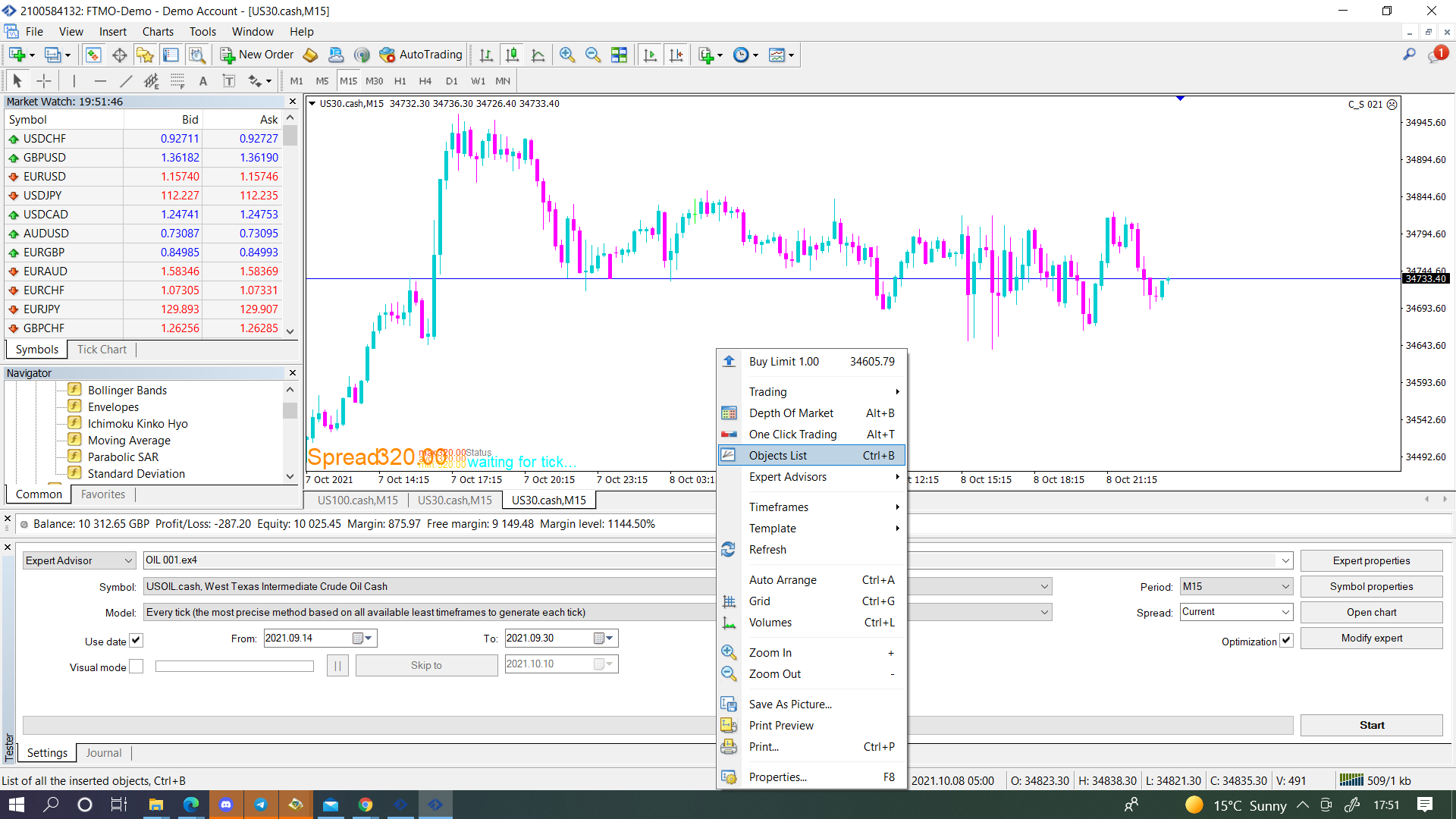Select the cursor arrow tool

(17, 80)
